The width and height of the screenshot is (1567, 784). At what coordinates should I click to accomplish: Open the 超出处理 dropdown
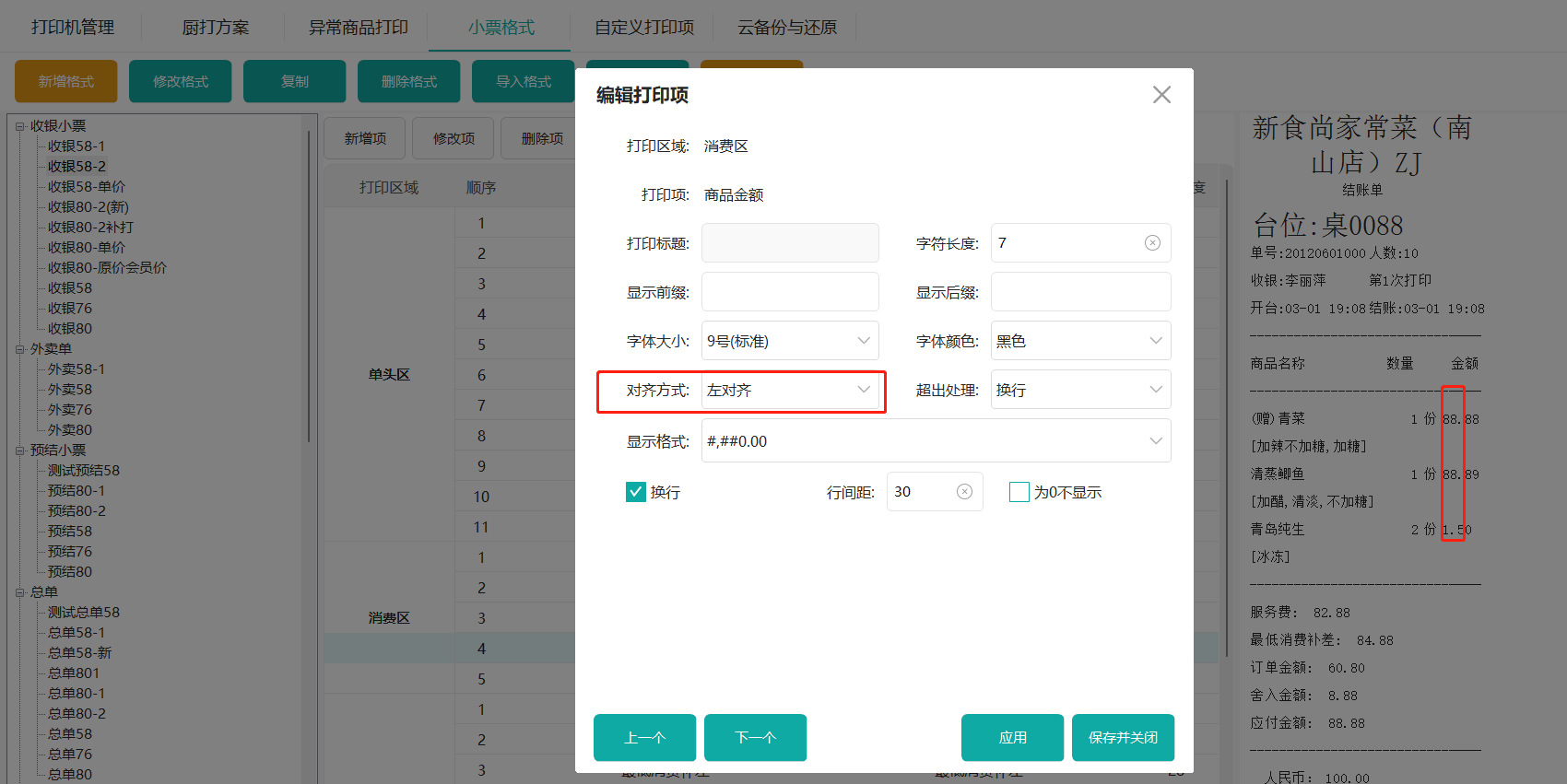1081,390
